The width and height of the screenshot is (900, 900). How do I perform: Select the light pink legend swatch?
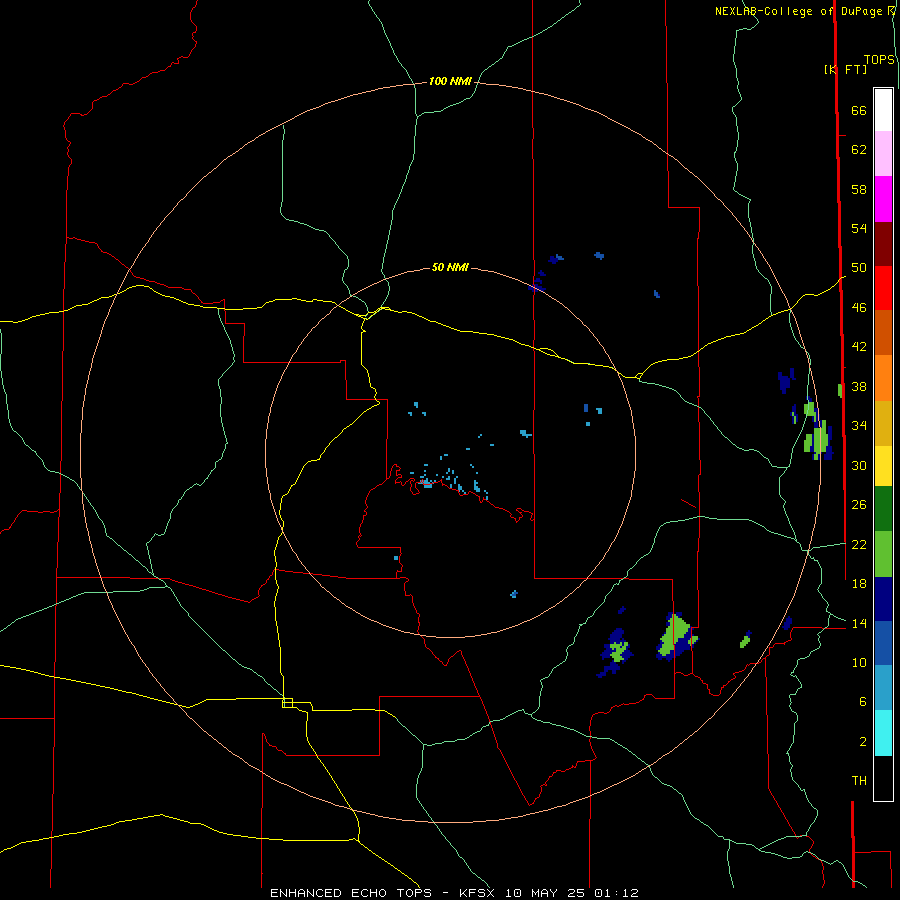[x=883, y=154]
